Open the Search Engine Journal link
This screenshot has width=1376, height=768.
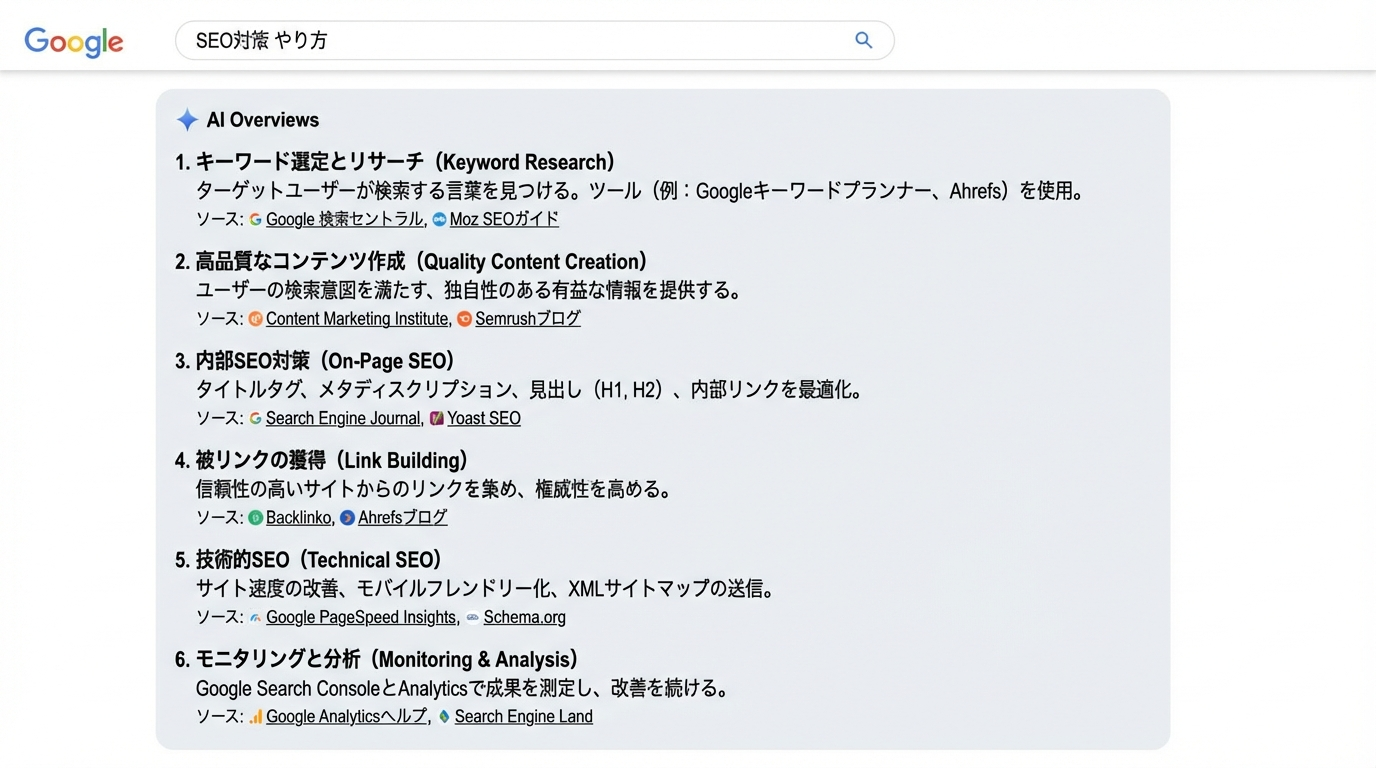coord(345,418)
